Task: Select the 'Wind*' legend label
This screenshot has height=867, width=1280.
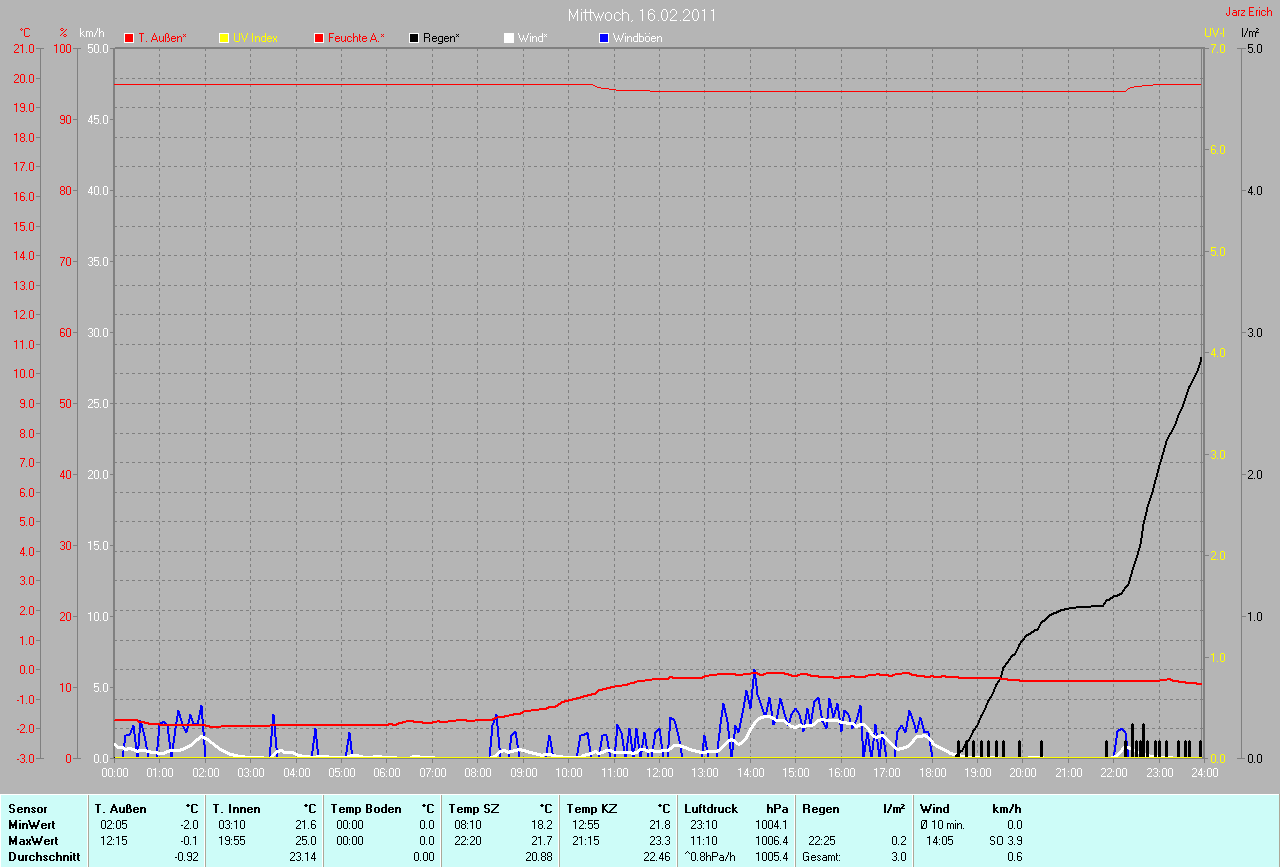Action: point(532,38)
